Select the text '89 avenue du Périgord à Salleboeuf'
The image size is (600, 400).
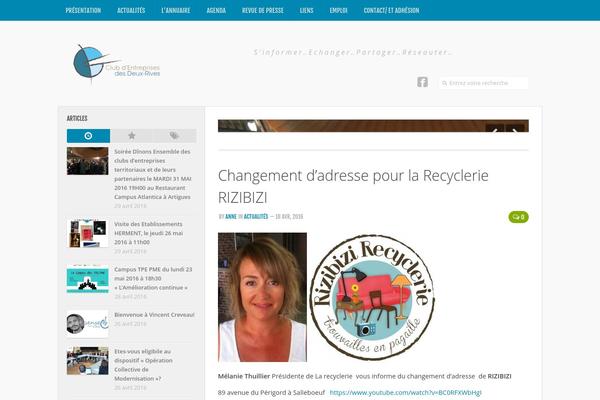(271, 393)
